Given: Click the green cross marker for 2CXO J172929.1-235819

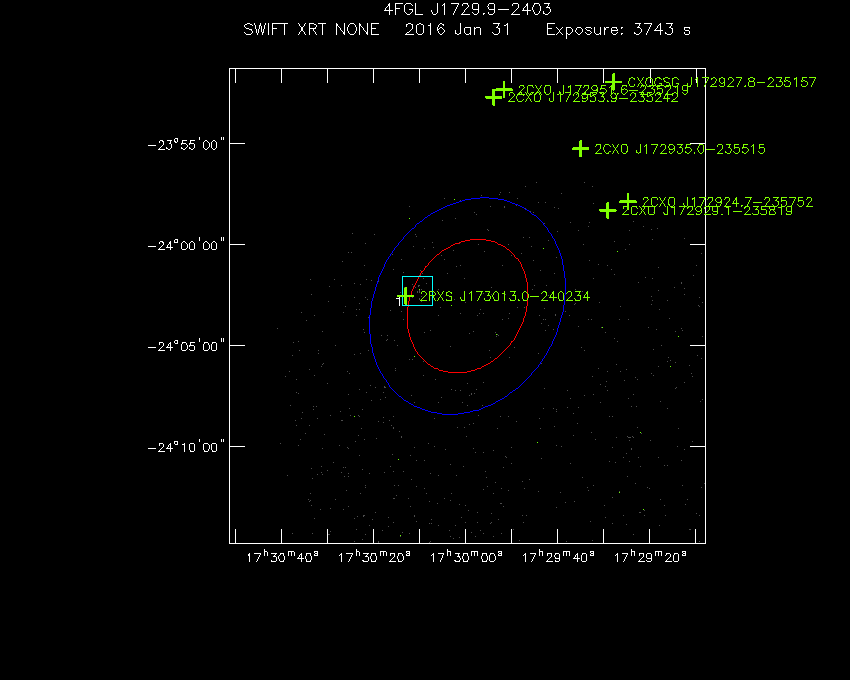Looking at the screenshot, I should pos(608,210).
